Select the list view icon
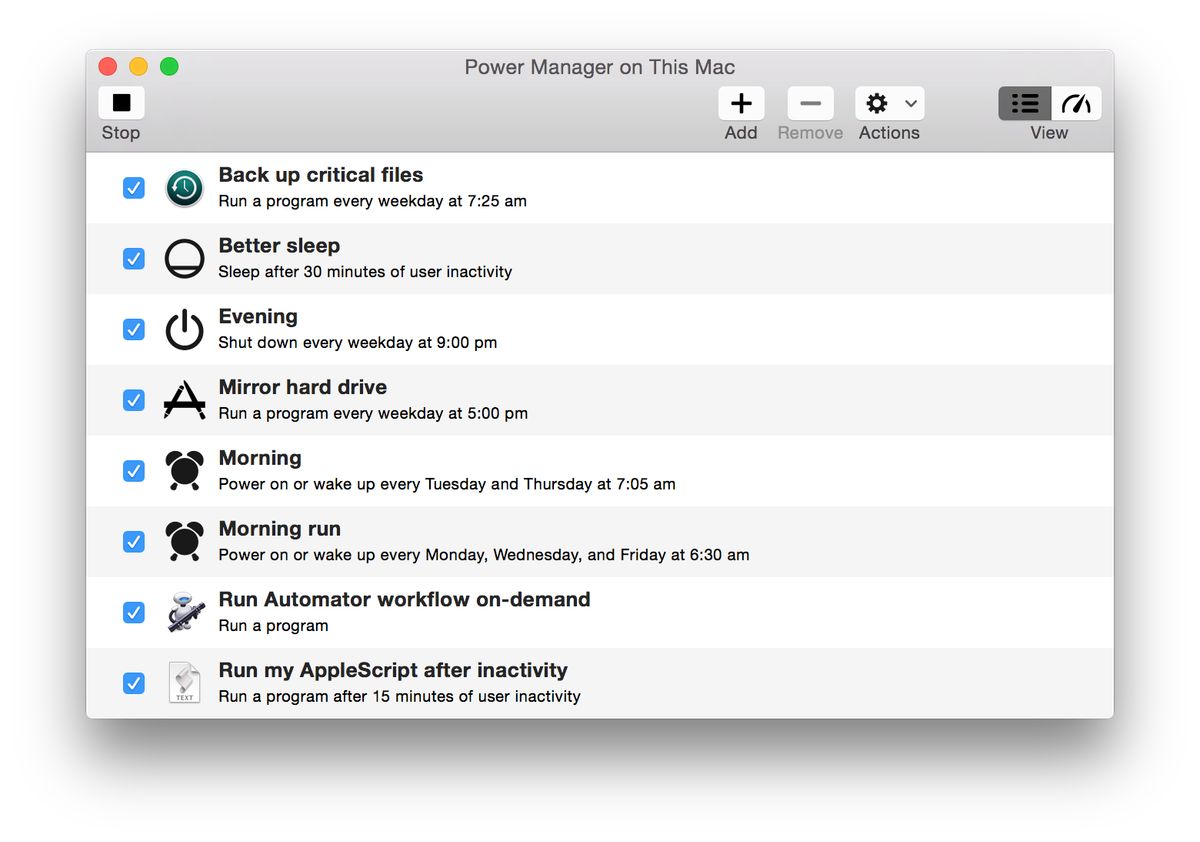Image resolution: width=1200 pixels, height=842 pixels. pos(1023,103)
